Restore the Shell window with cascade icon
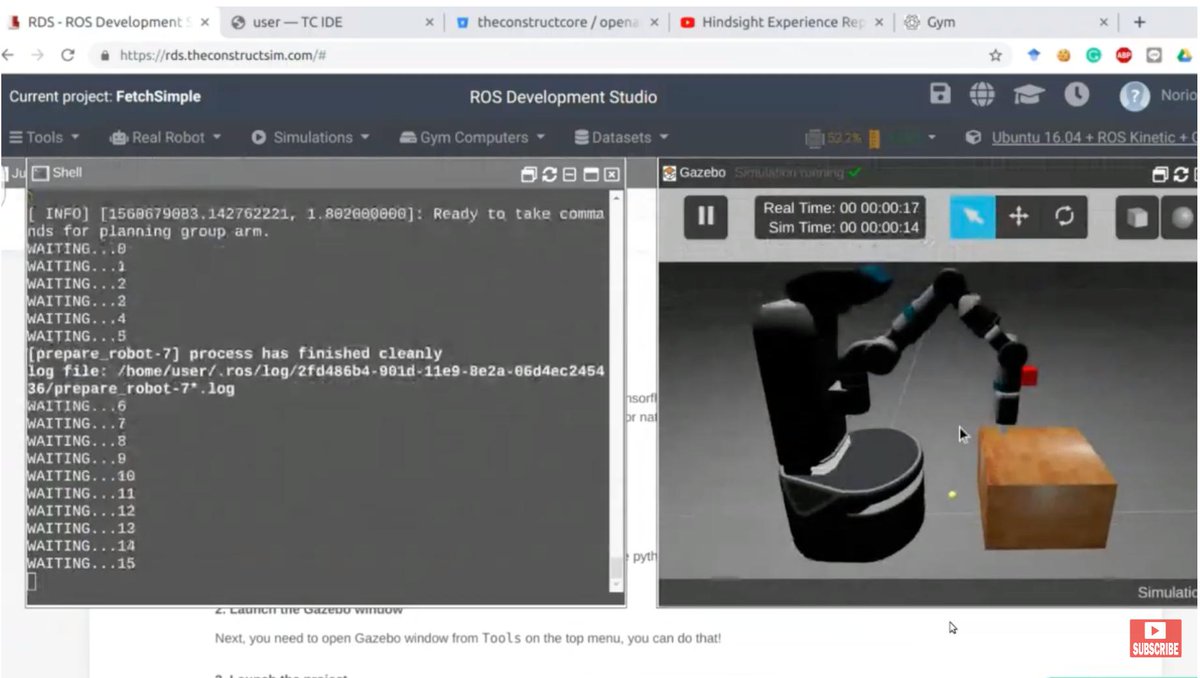 529,174
